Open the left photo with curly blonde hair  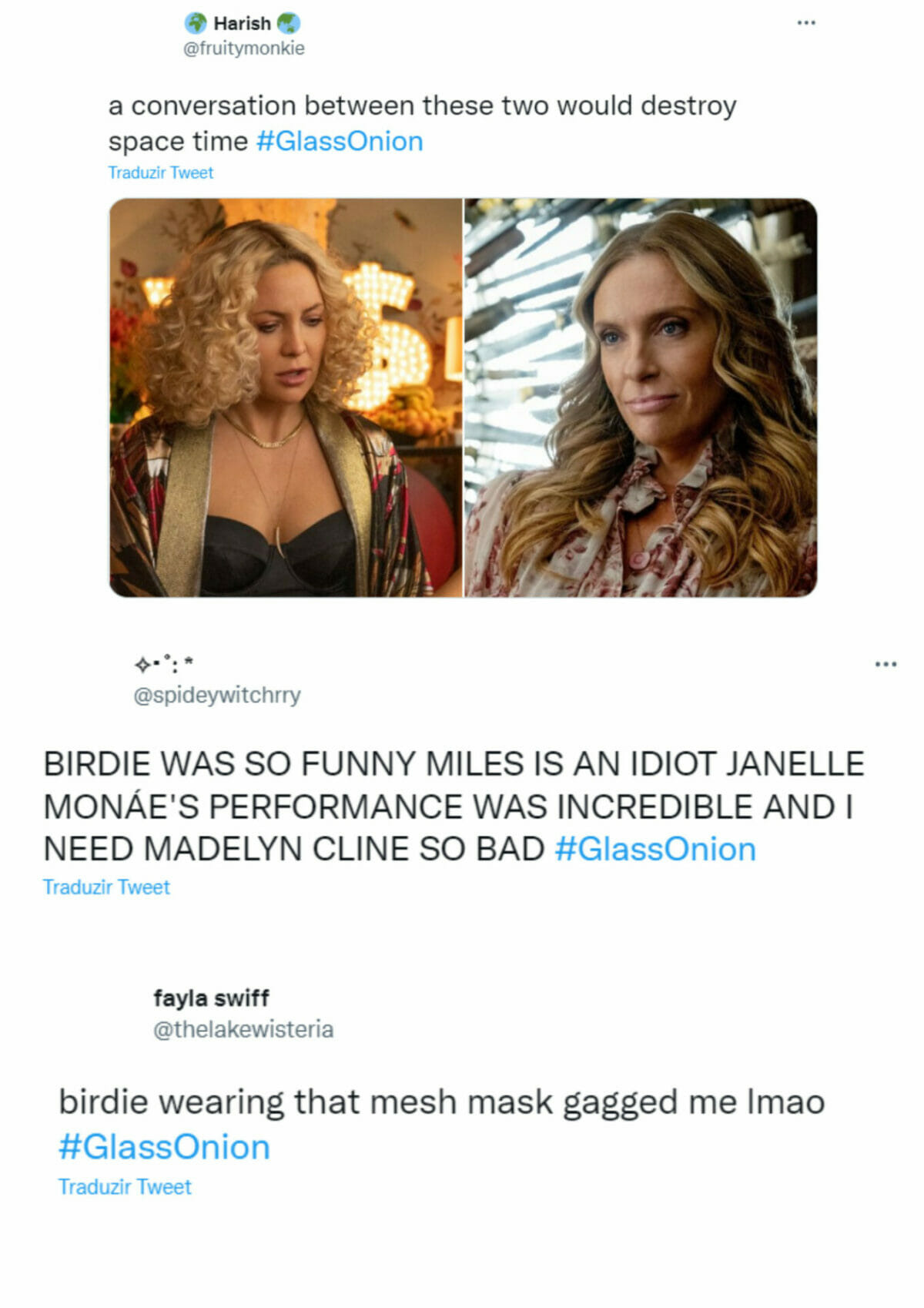[286, 397]
